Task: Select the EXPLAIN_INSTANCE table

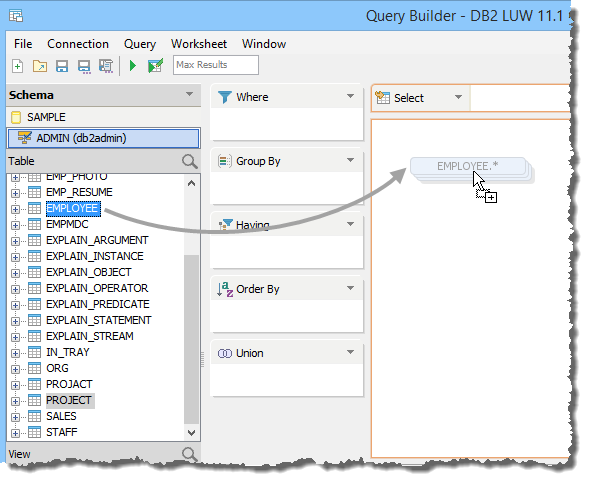Action: pos(95,256)
